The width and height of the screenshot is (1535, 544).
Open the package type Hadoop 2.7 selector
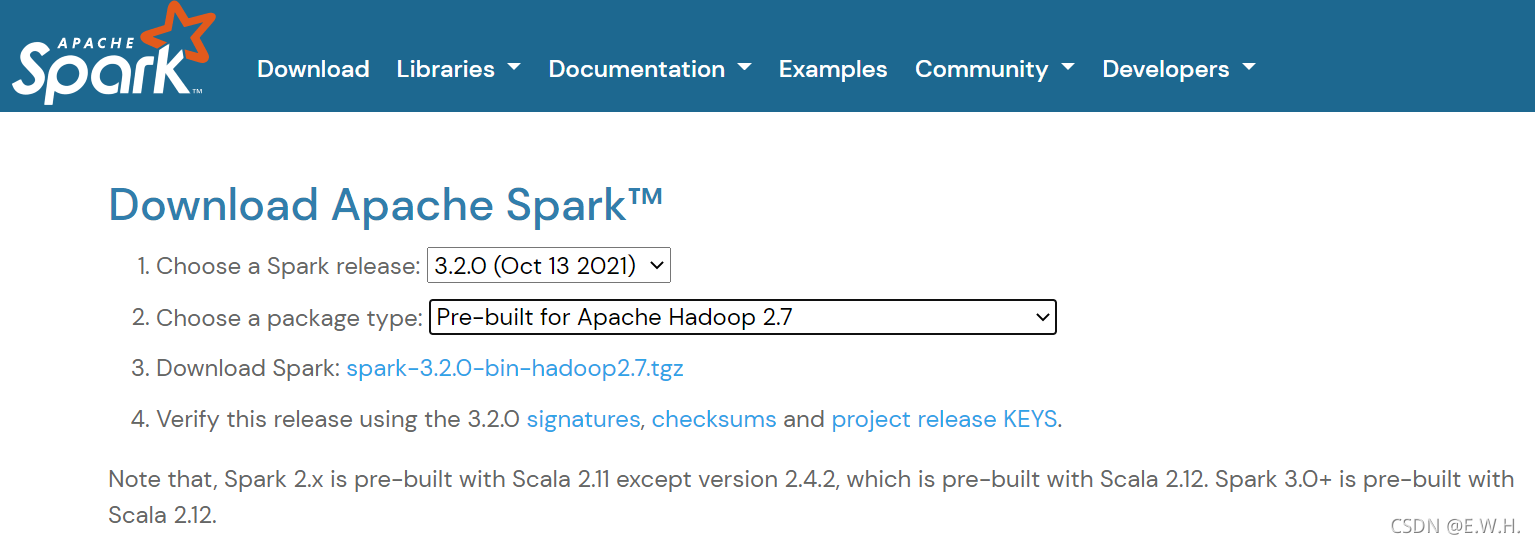(743, 317)
